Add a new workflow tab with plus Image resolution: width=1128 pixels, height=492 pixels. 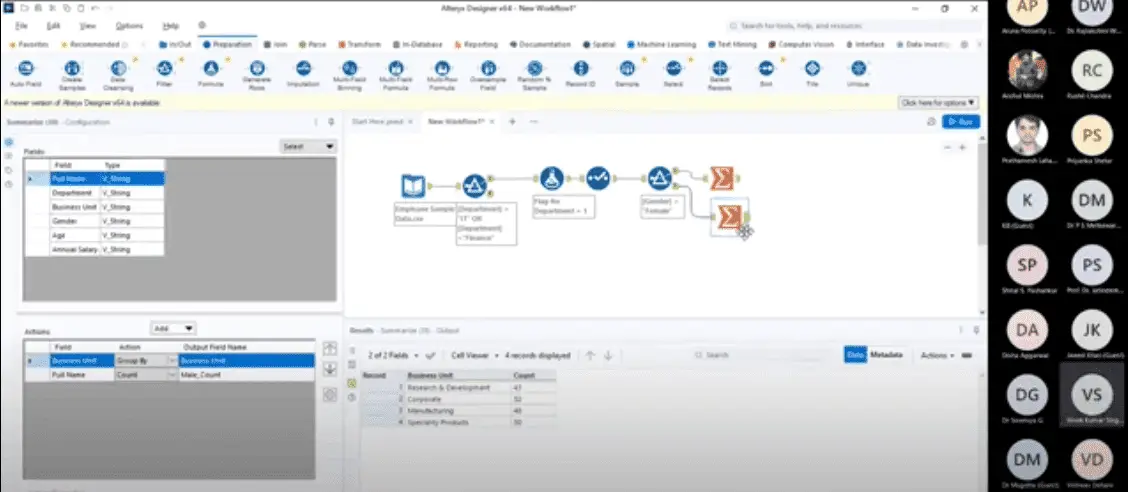(x=512, y=122)
